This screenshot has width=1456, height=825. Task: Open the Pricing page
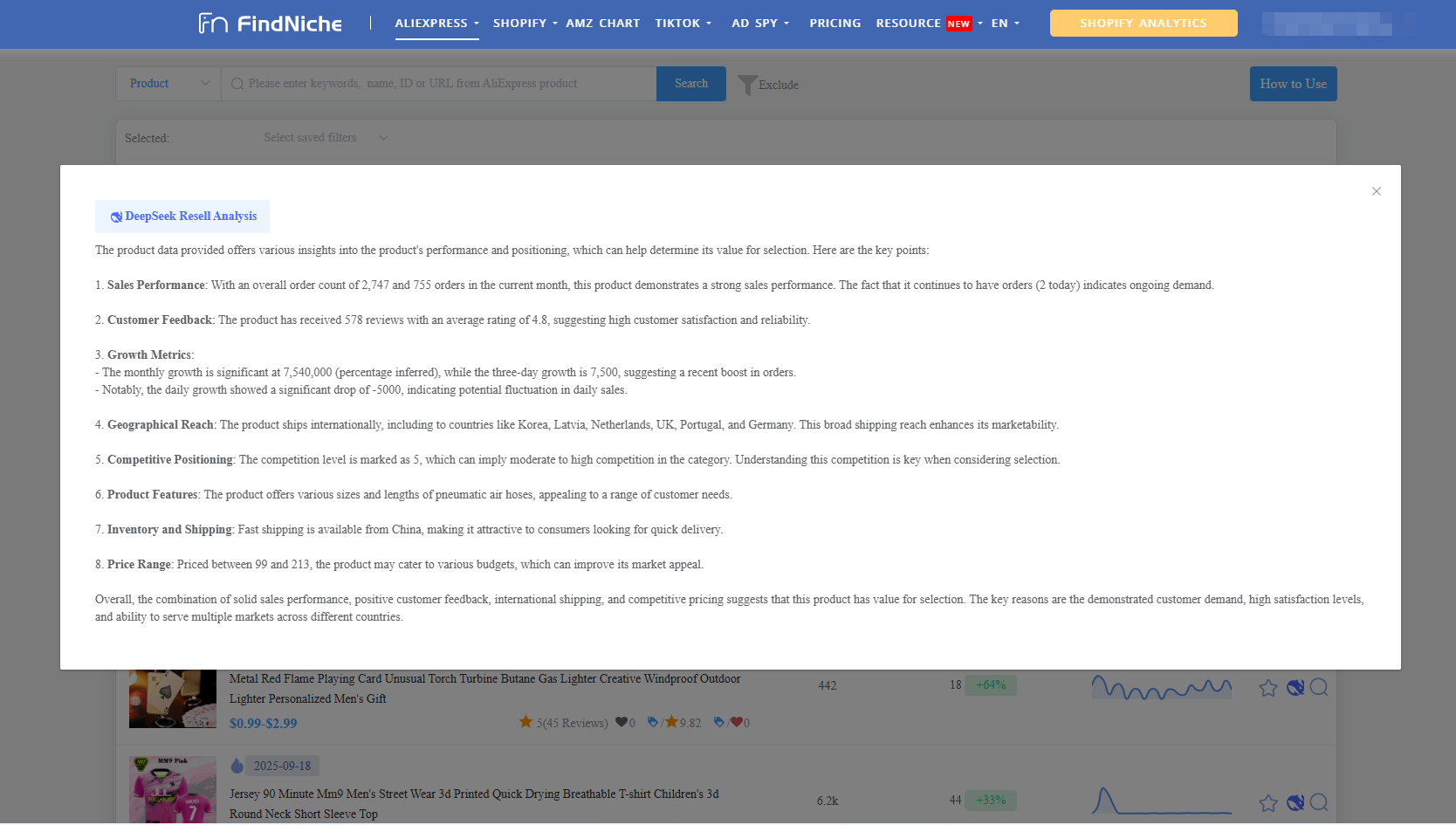[x=834, y=24]
